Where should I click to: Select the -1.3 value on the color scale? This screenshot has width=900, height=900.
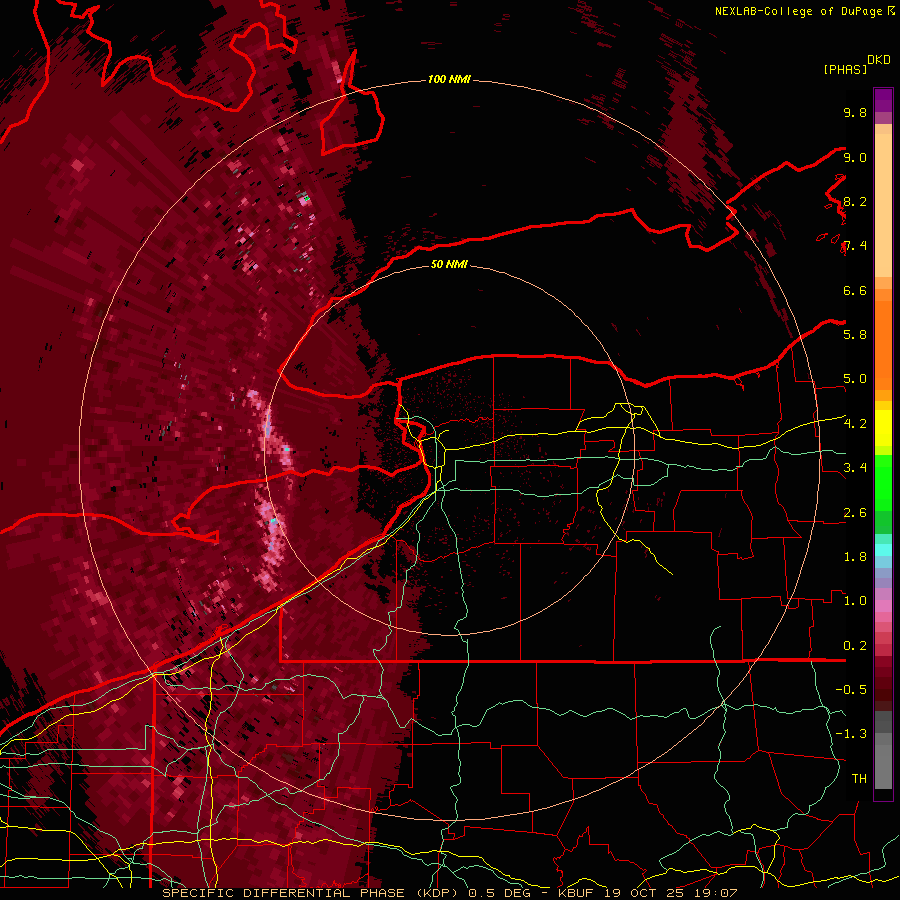[x=851, y=734]
